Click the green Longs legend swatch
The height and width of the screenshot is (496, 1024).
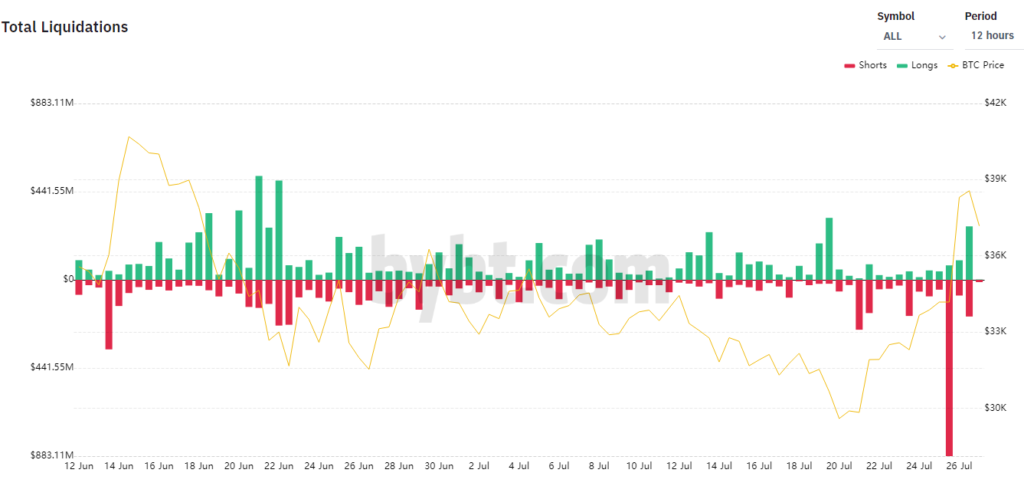pos(902,65)
